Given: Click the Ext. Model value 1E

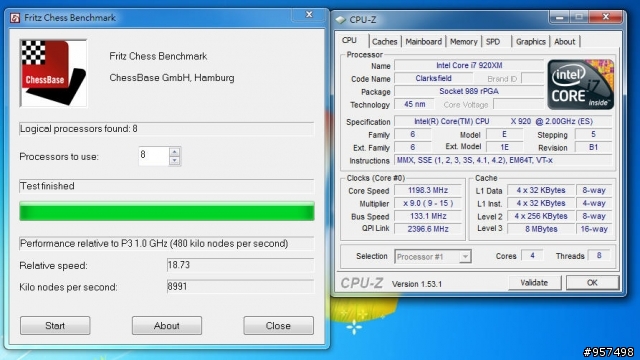Looking at the screenshot, I should coord(504,147).
